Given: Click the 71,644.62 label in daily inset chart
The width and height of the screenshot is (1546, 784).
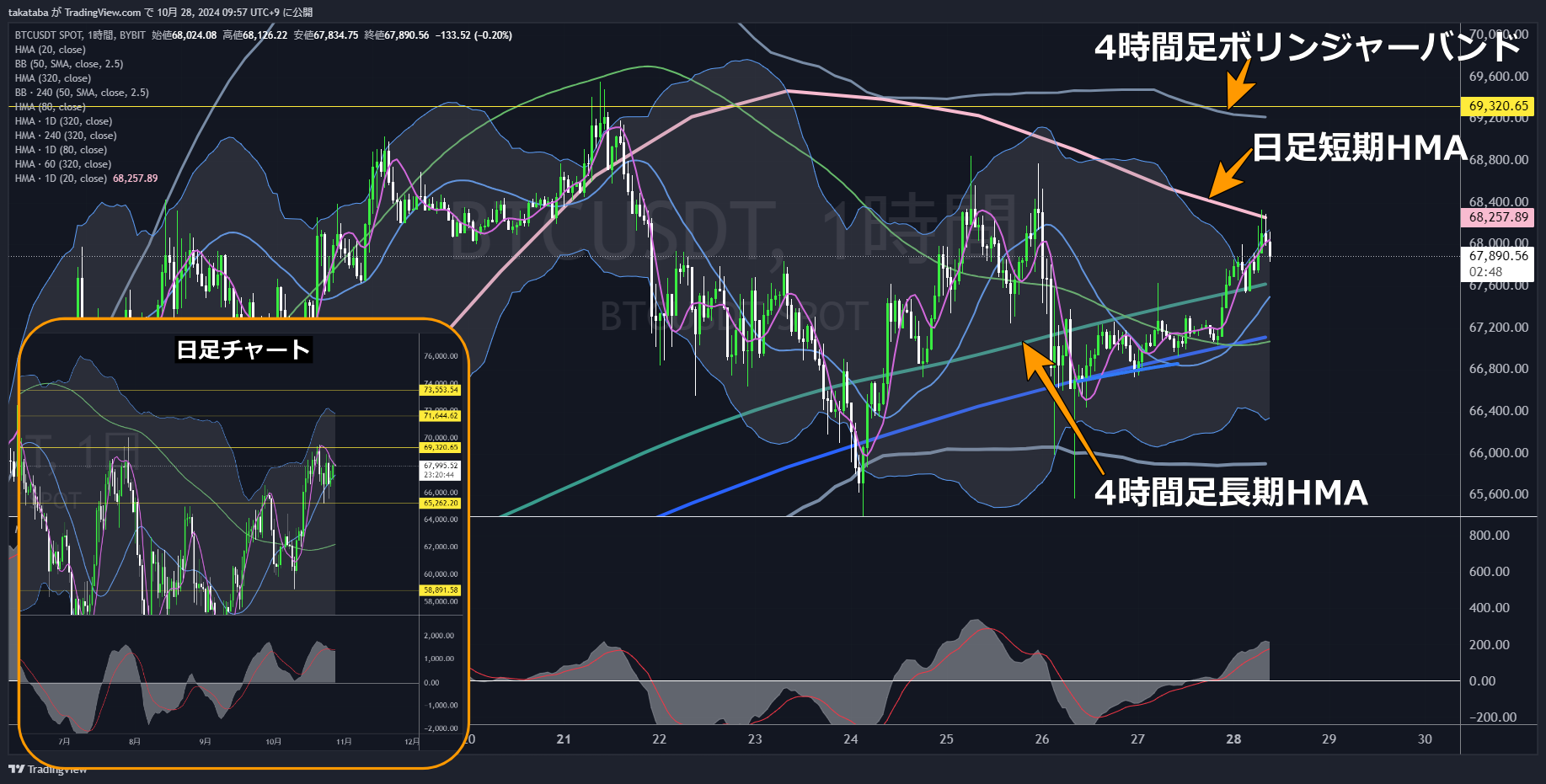Looking at the screenshot, I should (x=441, y=416).
